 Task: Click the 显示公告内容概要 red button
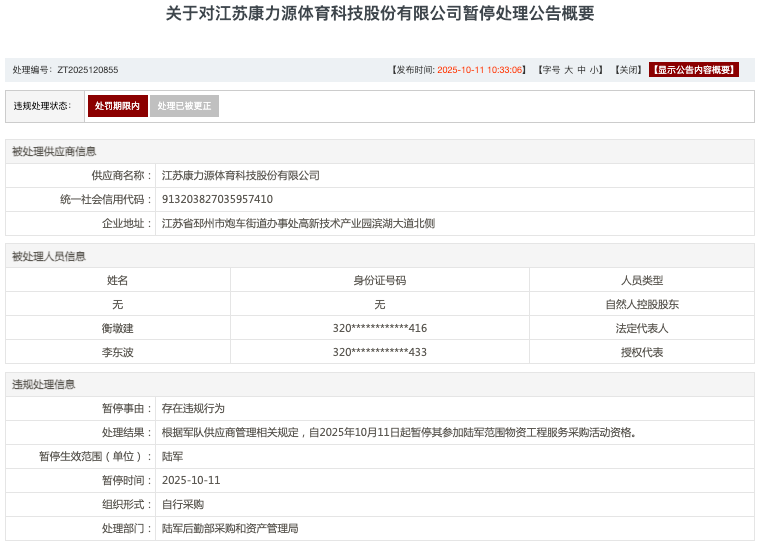coord(693,70)
